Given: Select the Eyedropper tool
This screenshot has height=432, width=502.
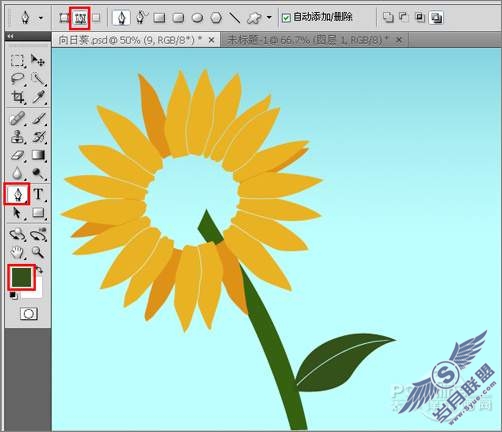Looking at the screenshot, I should 38,97.
